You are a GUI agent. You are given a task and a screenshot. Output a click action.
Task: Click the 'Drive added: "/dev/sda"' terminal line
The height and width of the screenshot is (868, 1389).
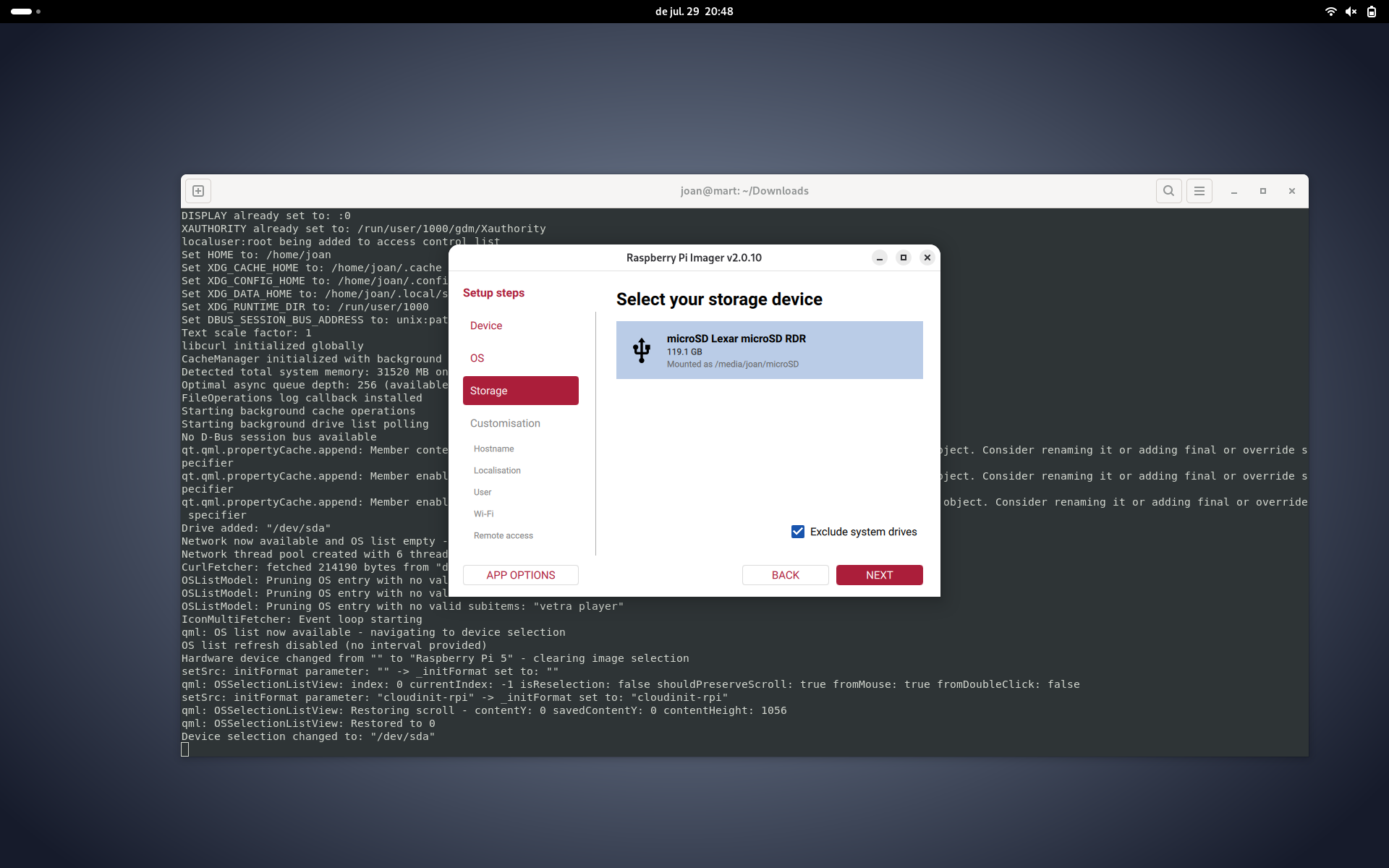pyautogui.click(x=256, y=528)
